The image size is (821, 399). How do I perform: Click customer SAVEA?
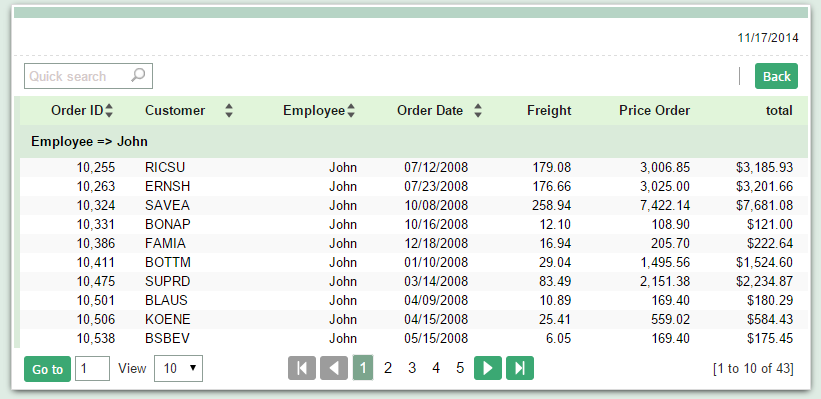click(167, 205)
